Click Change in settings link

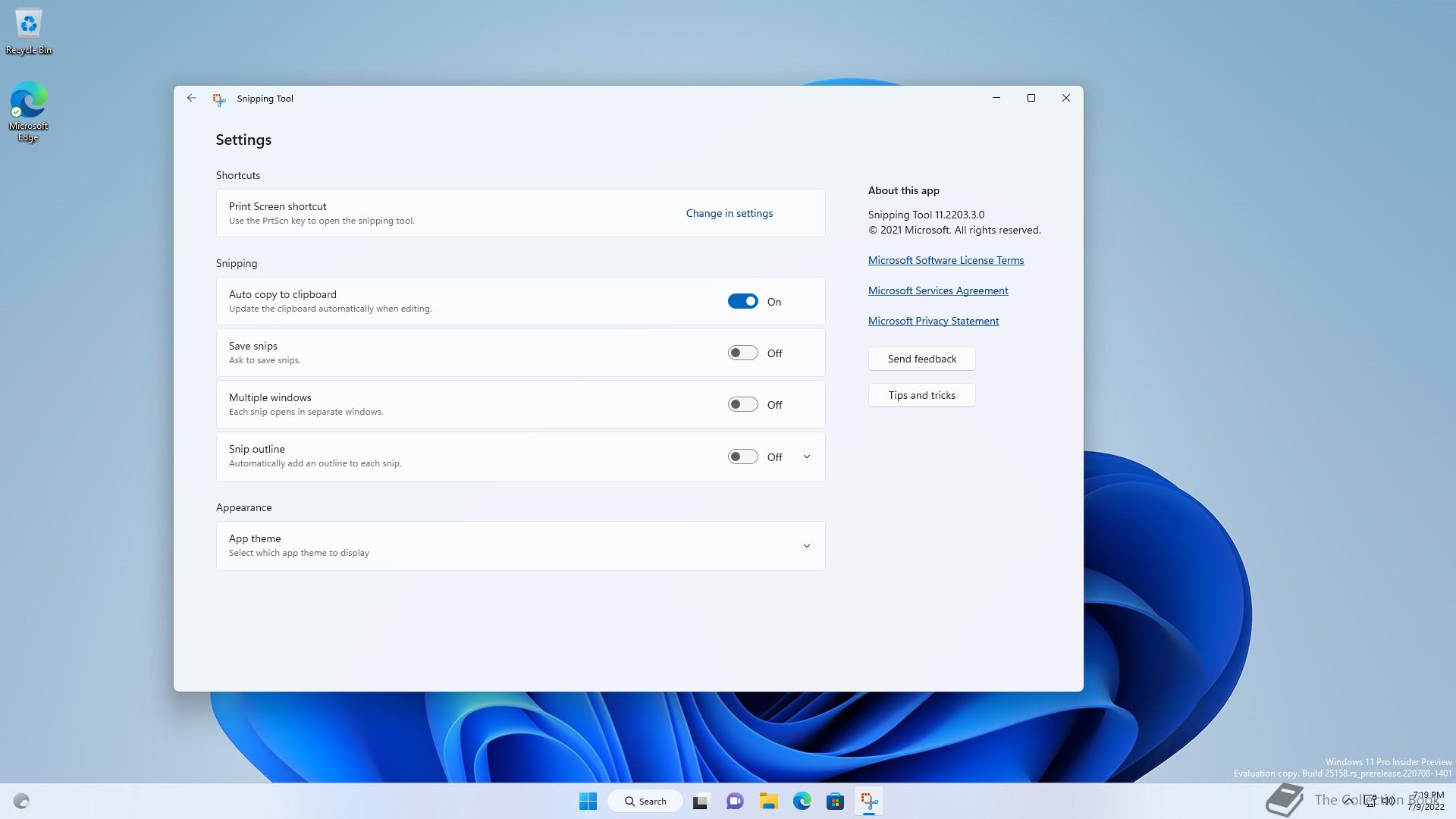[x=730, y=213]
